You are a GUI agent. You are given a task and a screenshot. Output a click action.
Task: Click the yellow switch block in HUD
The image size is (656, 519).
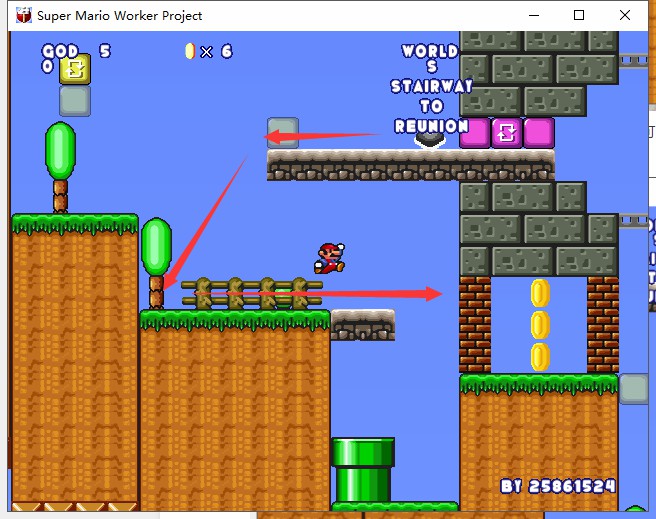pos(75,69)
